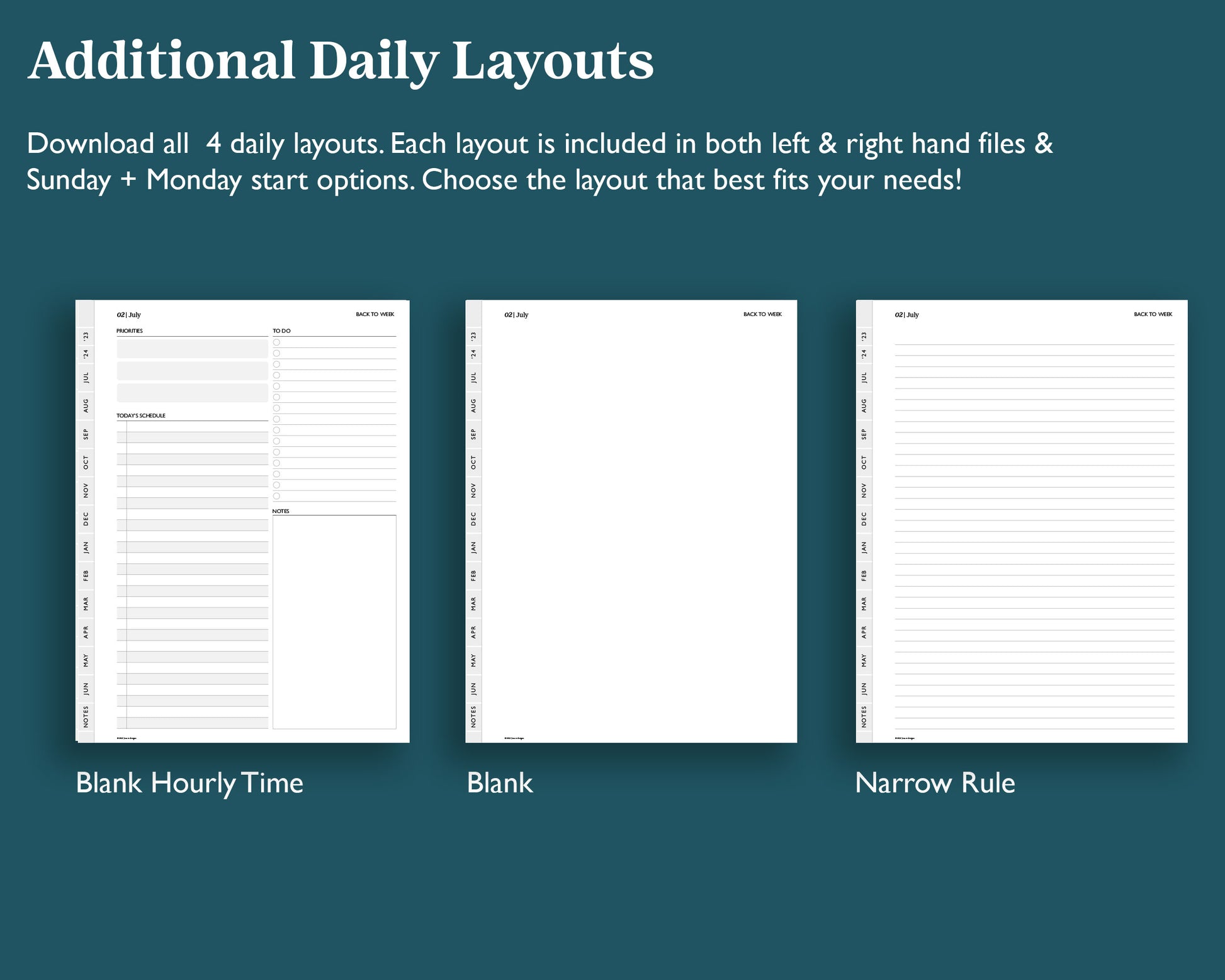Select AUG tab on Narrow Rule page
This screenshot has width=1225, height=980.
point(864,406)
